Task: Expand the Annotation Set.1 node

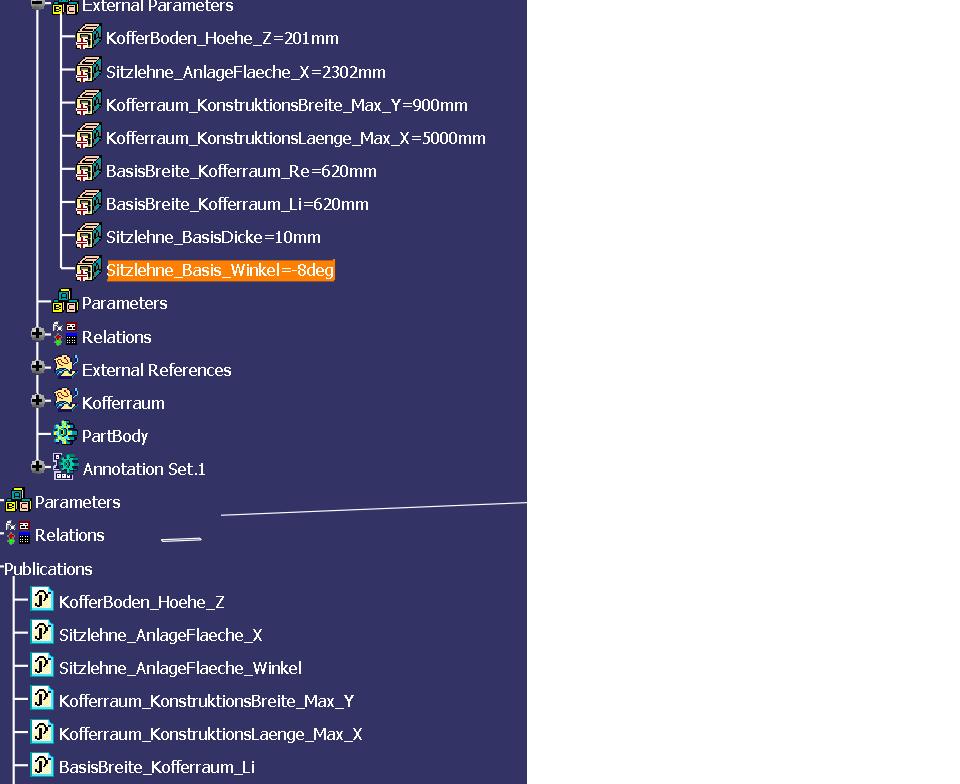Action: point(37,466)
